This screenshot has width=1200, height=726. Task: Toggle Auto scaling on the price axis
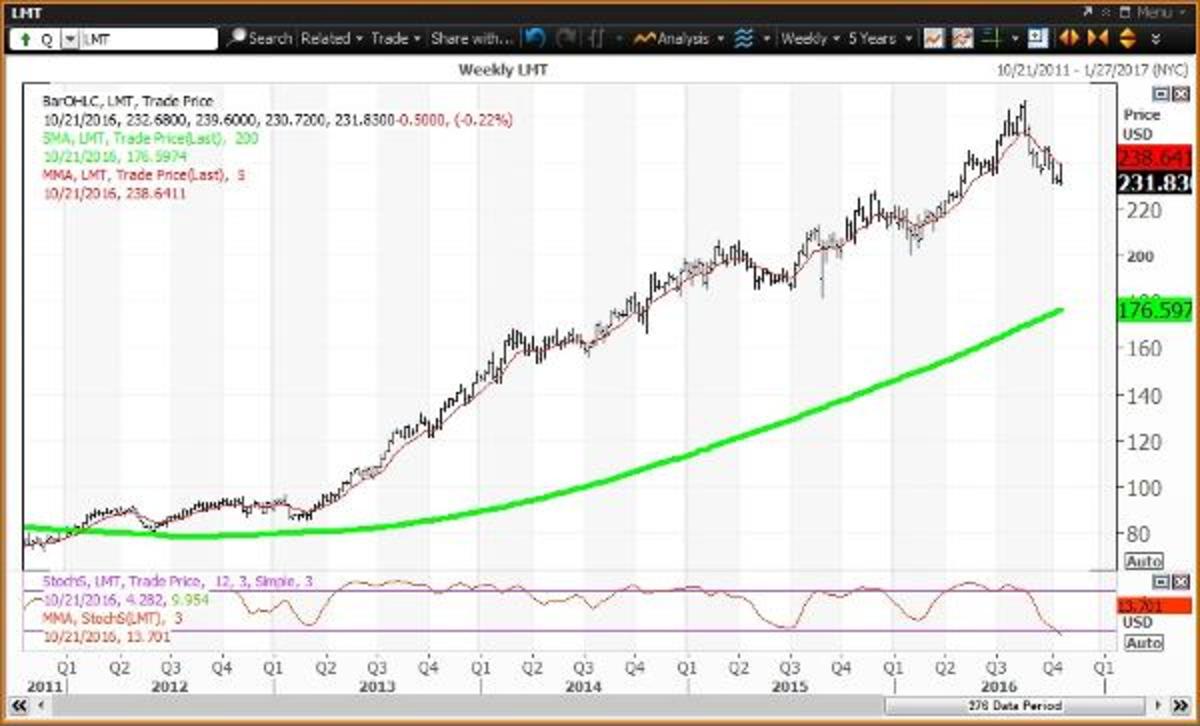[1145, 561]
